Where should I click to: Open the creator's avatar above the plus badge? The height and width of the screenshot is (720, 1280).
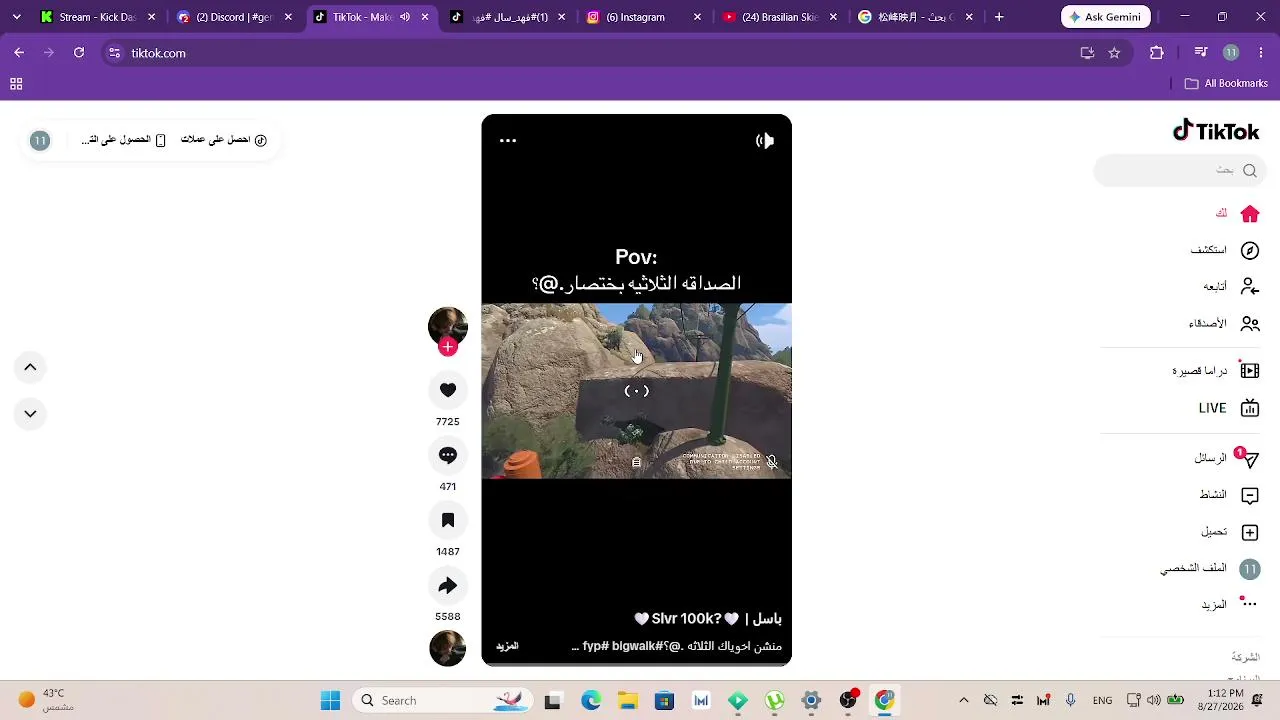[448, 325]
